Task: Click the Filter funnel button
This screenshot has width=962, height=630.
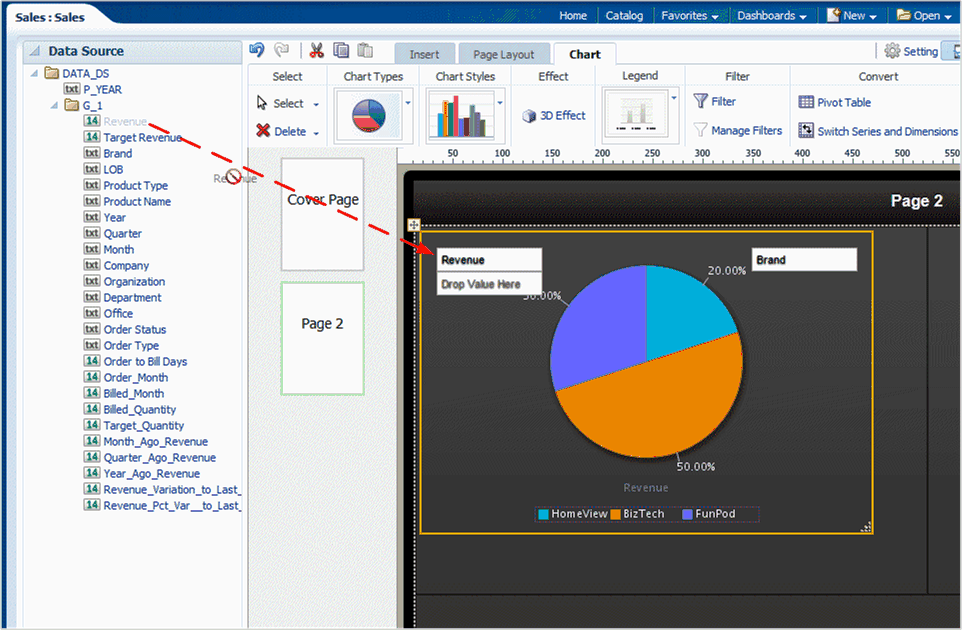Action: tap(714, 101)
